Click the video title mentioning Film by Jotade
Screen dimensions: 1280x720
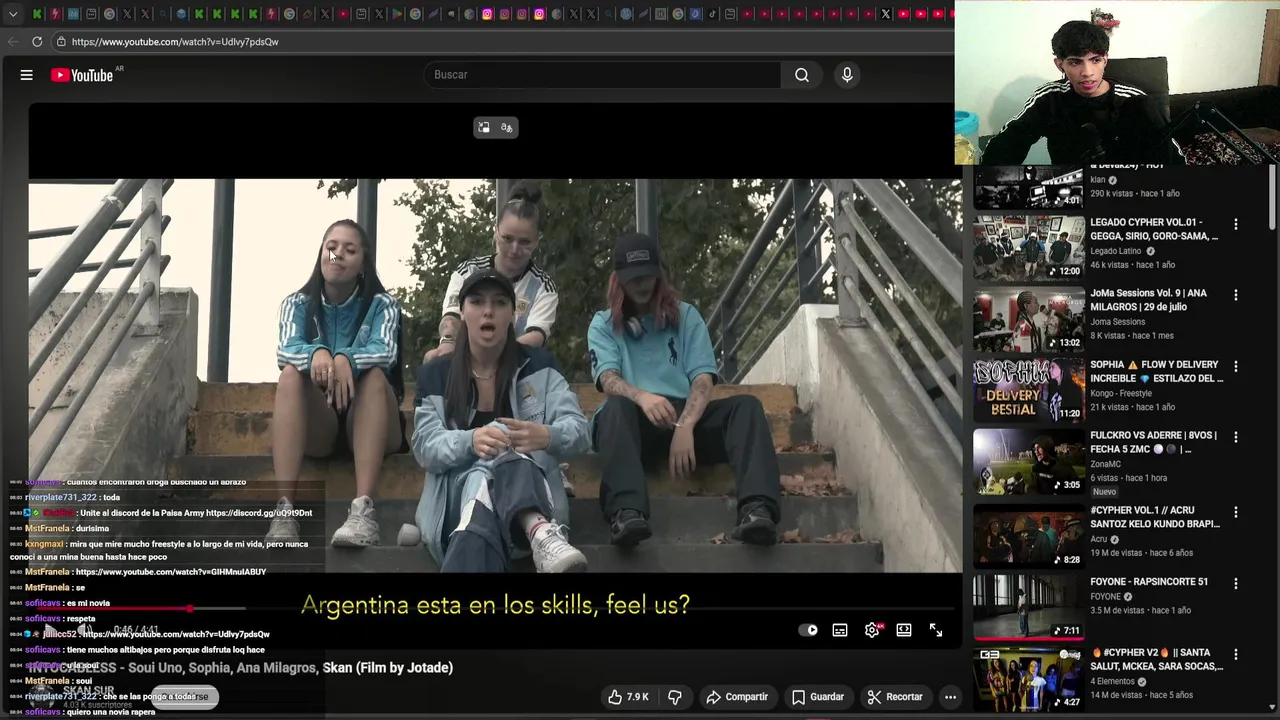[x=241, y=668]
